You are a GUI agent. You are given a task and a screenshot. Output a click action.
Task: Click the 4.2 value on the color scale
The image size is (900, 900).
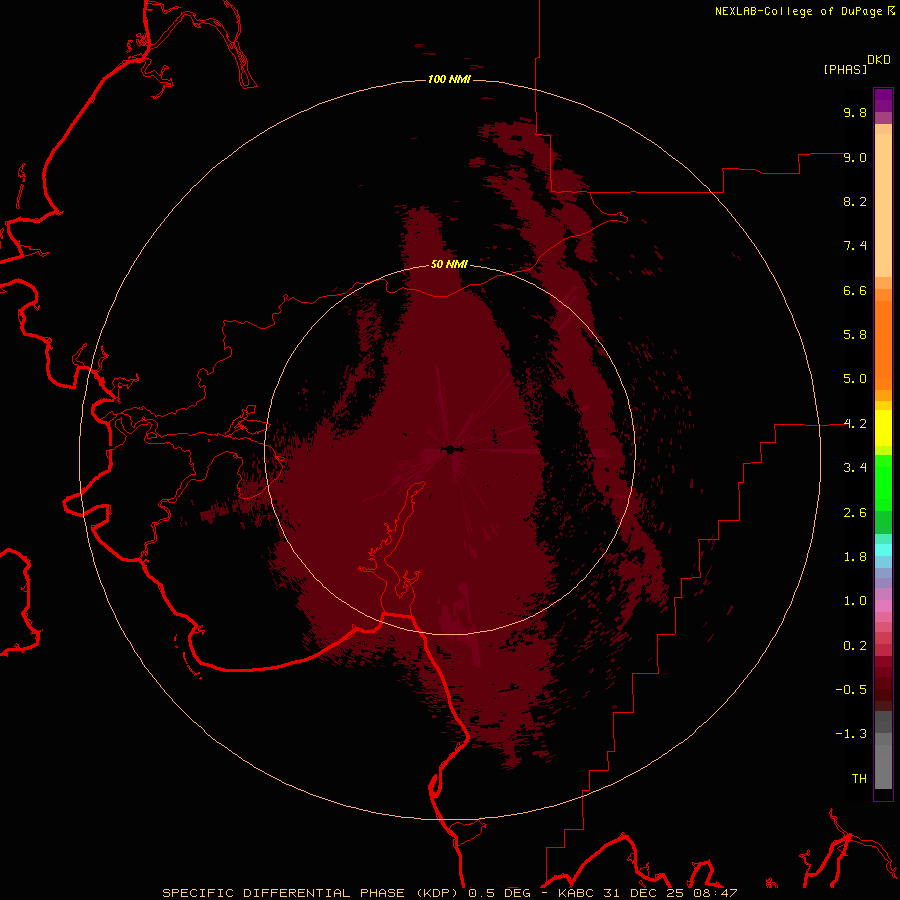(x=855, y=424)
